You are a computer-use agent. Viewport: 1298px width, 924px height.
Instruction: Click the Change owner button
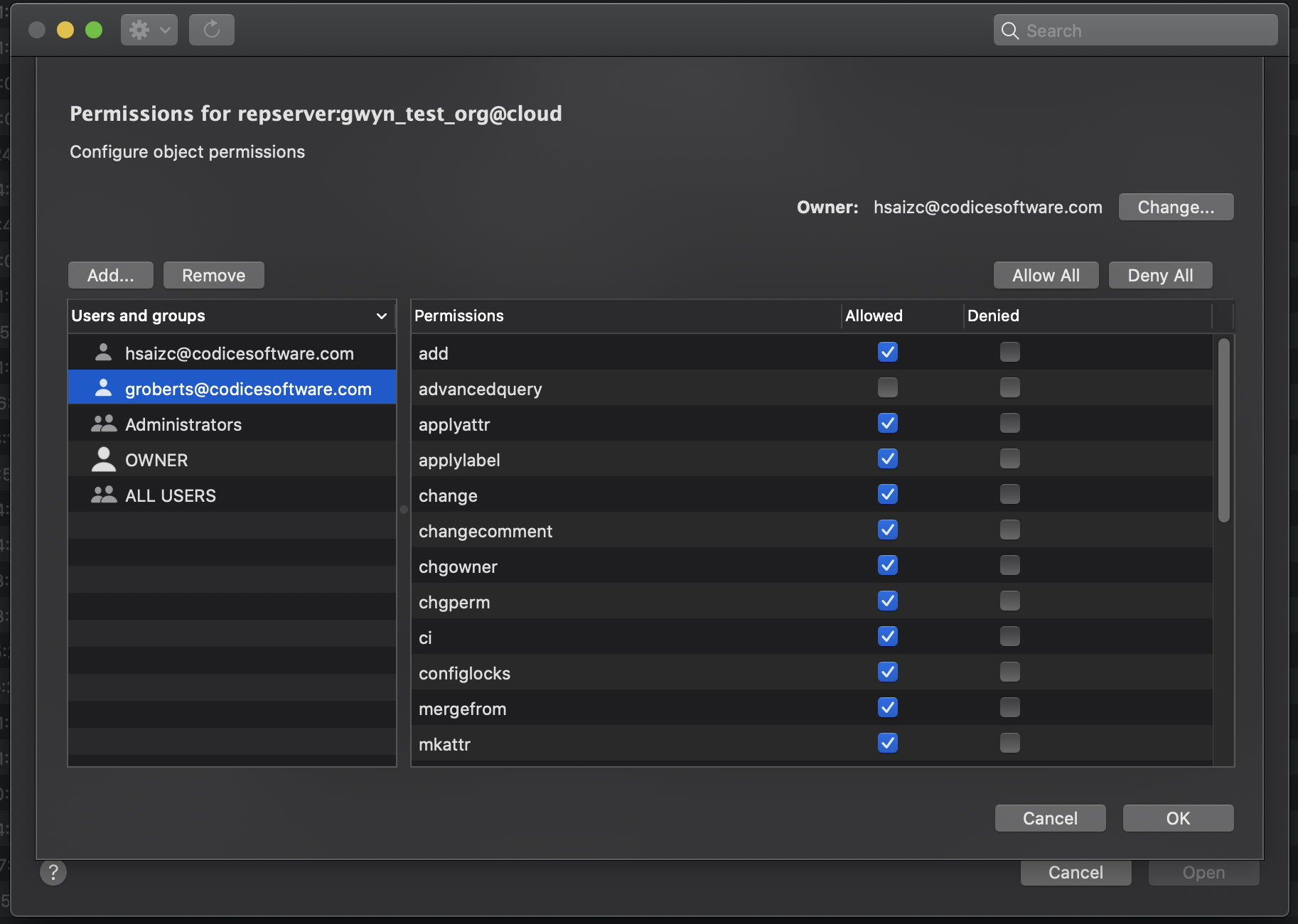point(1175,207)
